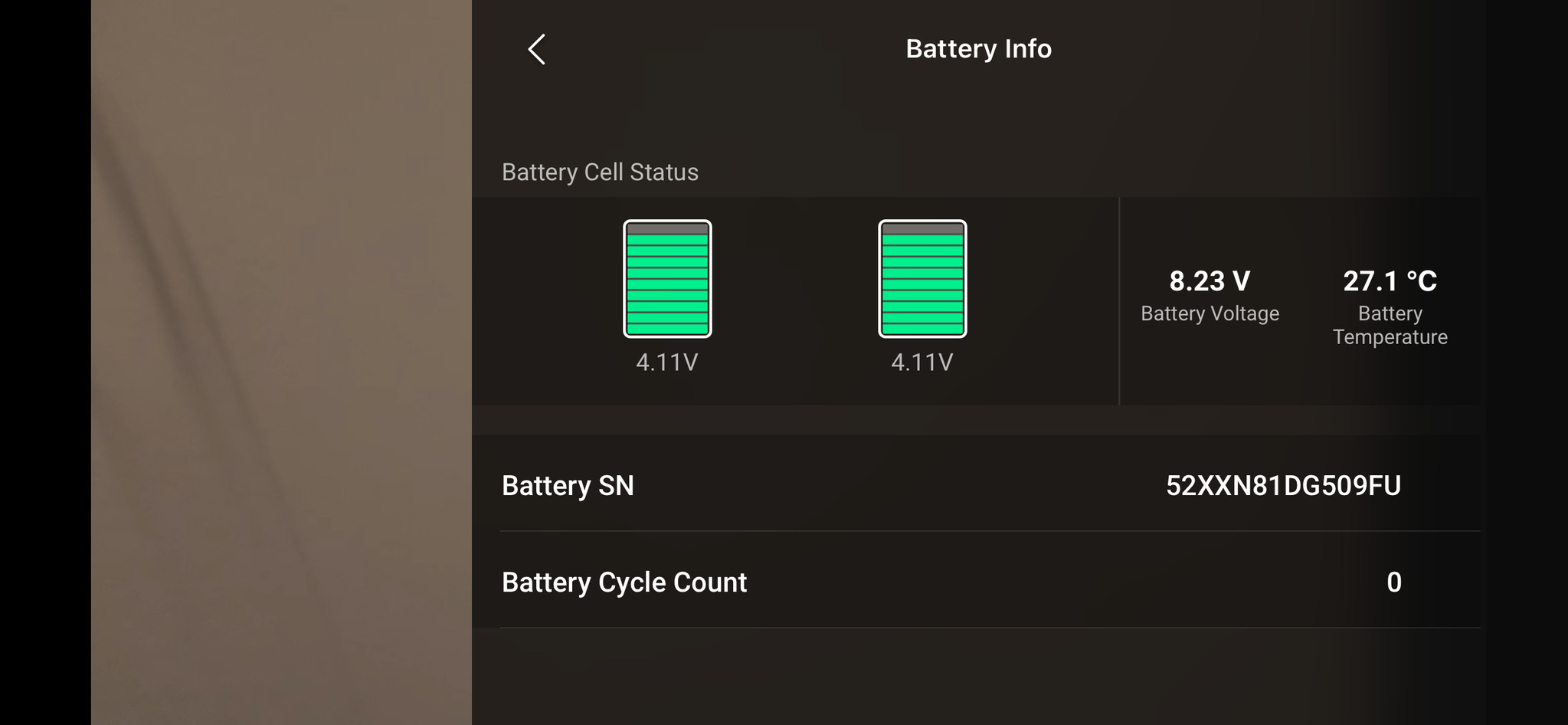This screenshot has width=1568, height=725.
Task: Select the Battery Cycle Count label
Action: [x=624, y=582]
